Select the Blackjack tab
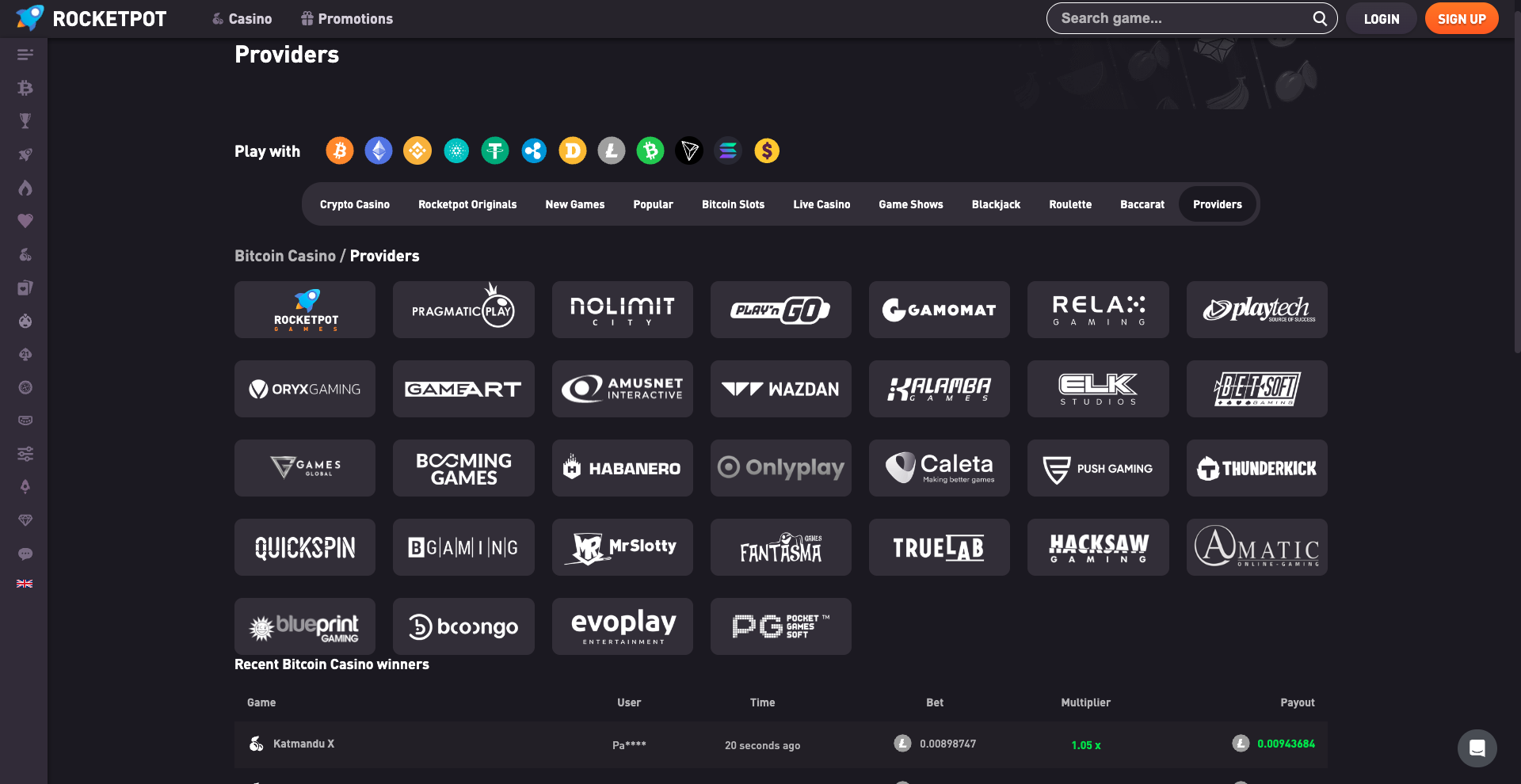 pos(997,204)
